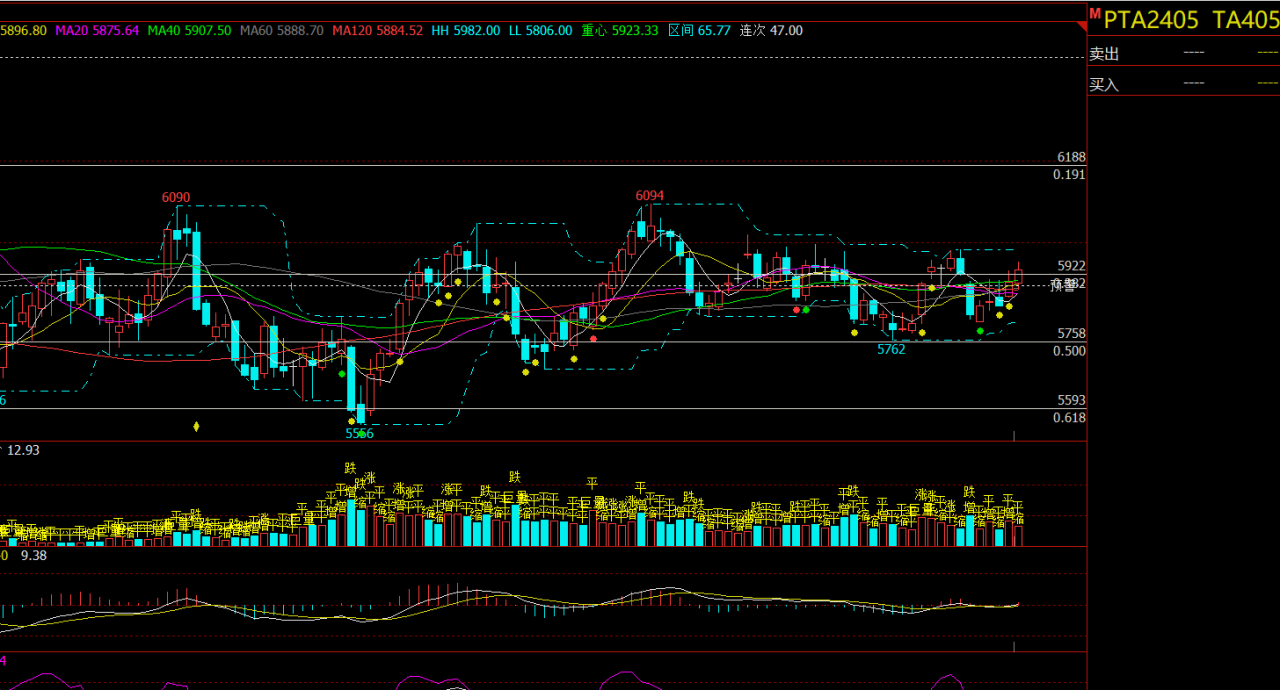Click the 0.191 retracement level label
This screenshot has width=1280, height=690.
coord(1069,175)
